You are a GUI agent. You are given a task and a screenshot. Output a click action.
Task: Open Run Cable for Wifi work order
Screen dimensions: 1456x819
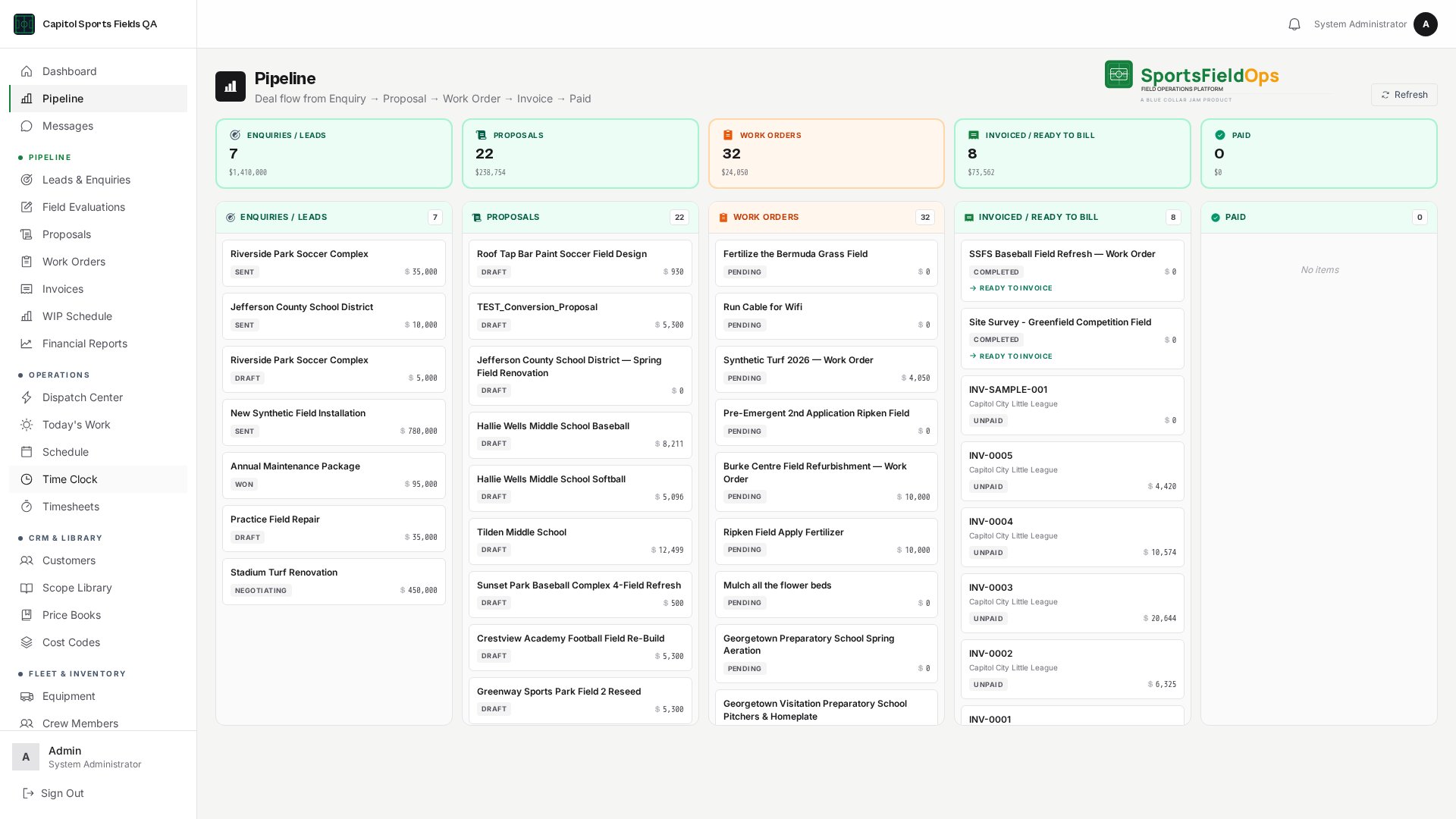[827, 316]
